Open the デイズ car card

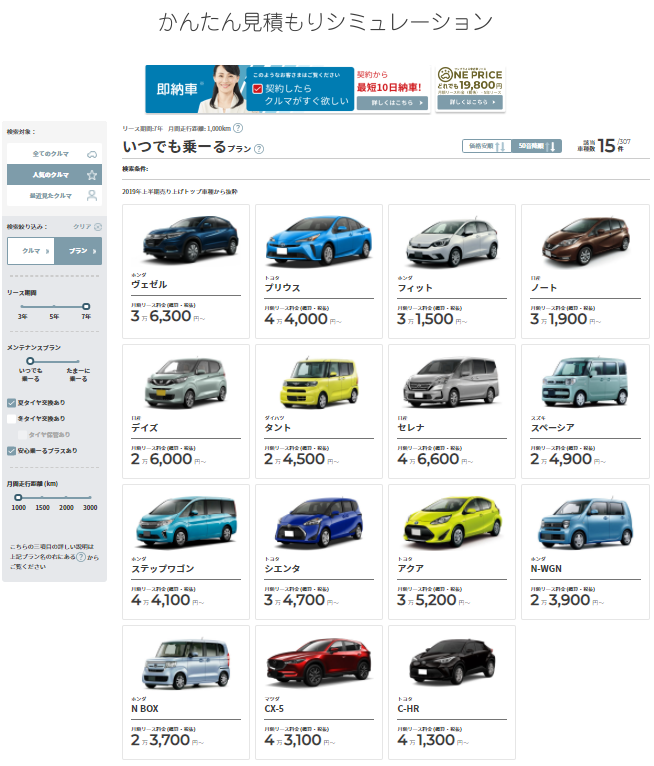click(186, 411)
